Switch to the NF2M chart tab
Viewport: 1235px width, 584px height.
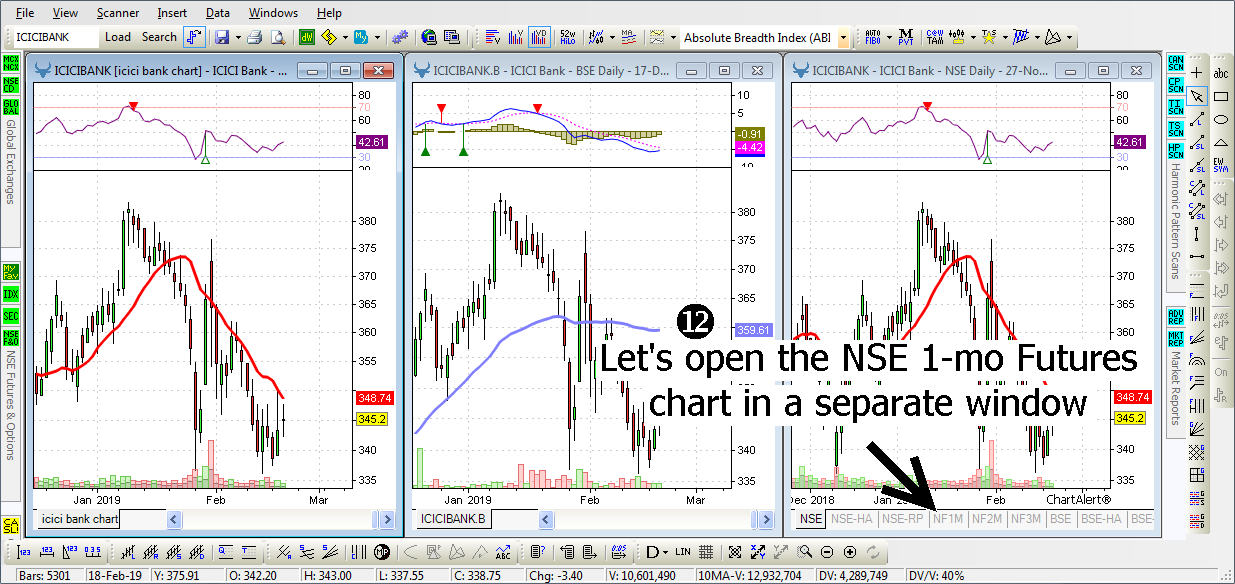pyautogui.click(x=987, y=519)
